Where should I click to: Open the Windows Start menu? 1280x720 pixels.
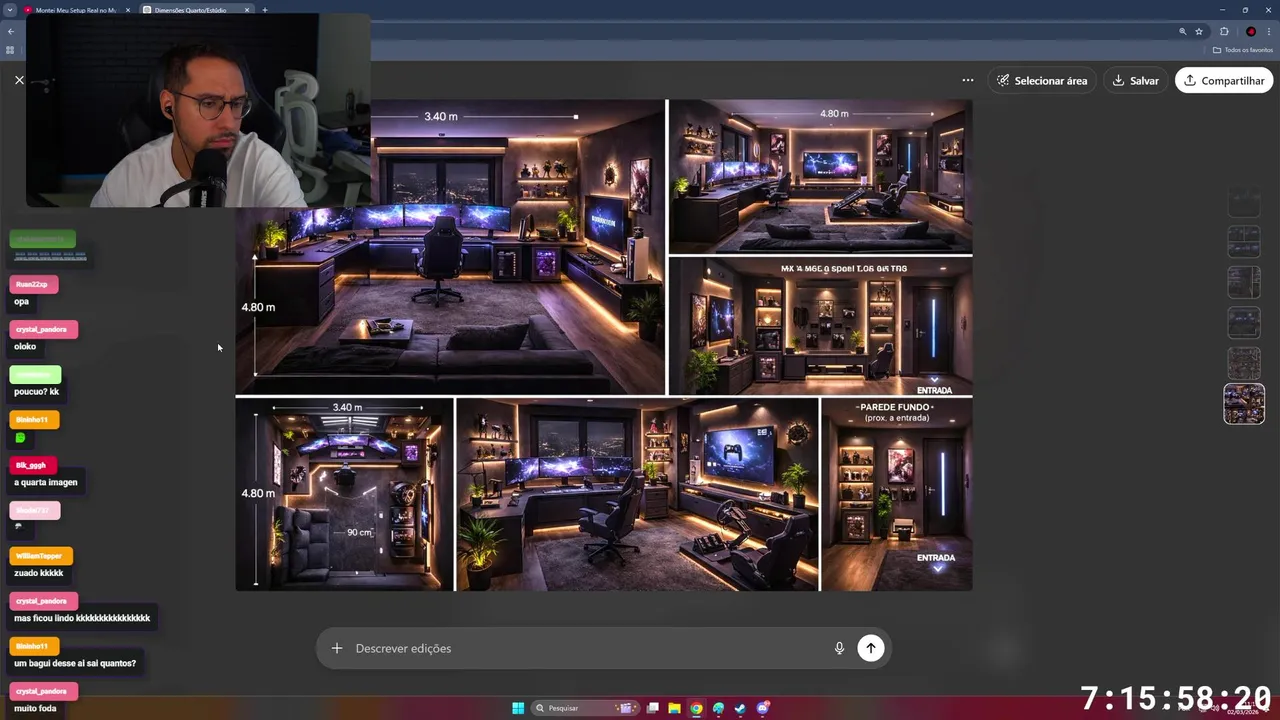pos(518,708)
